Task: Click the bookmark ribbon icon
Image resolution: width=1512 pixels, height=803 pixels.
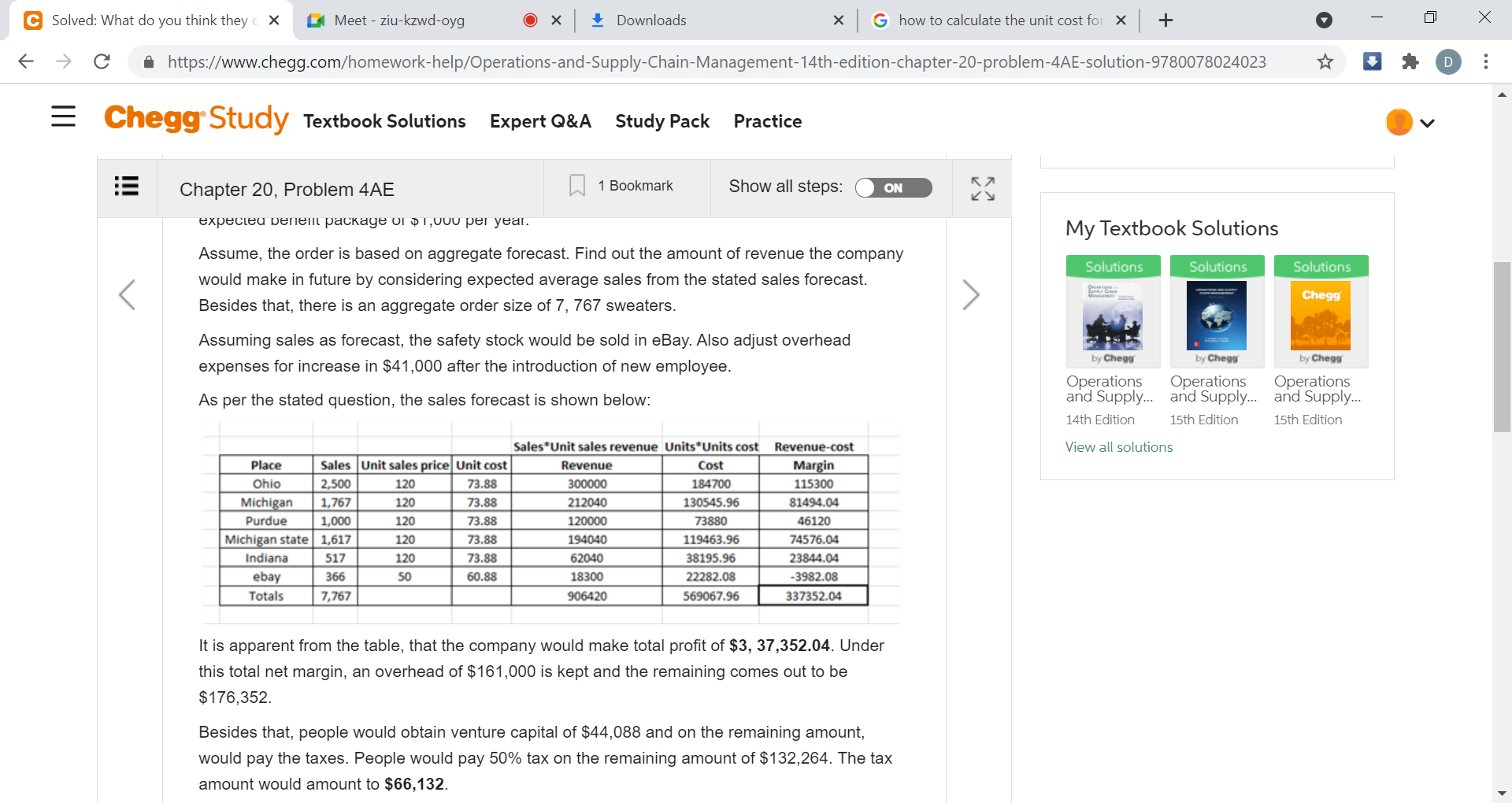Action: click(x=577, y=186)
